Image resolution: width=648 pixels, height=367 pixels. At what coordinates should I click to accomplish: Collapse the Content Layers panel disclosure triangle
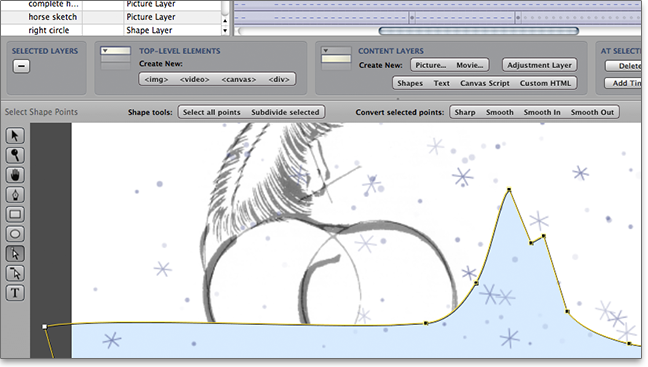pos(326,51)
